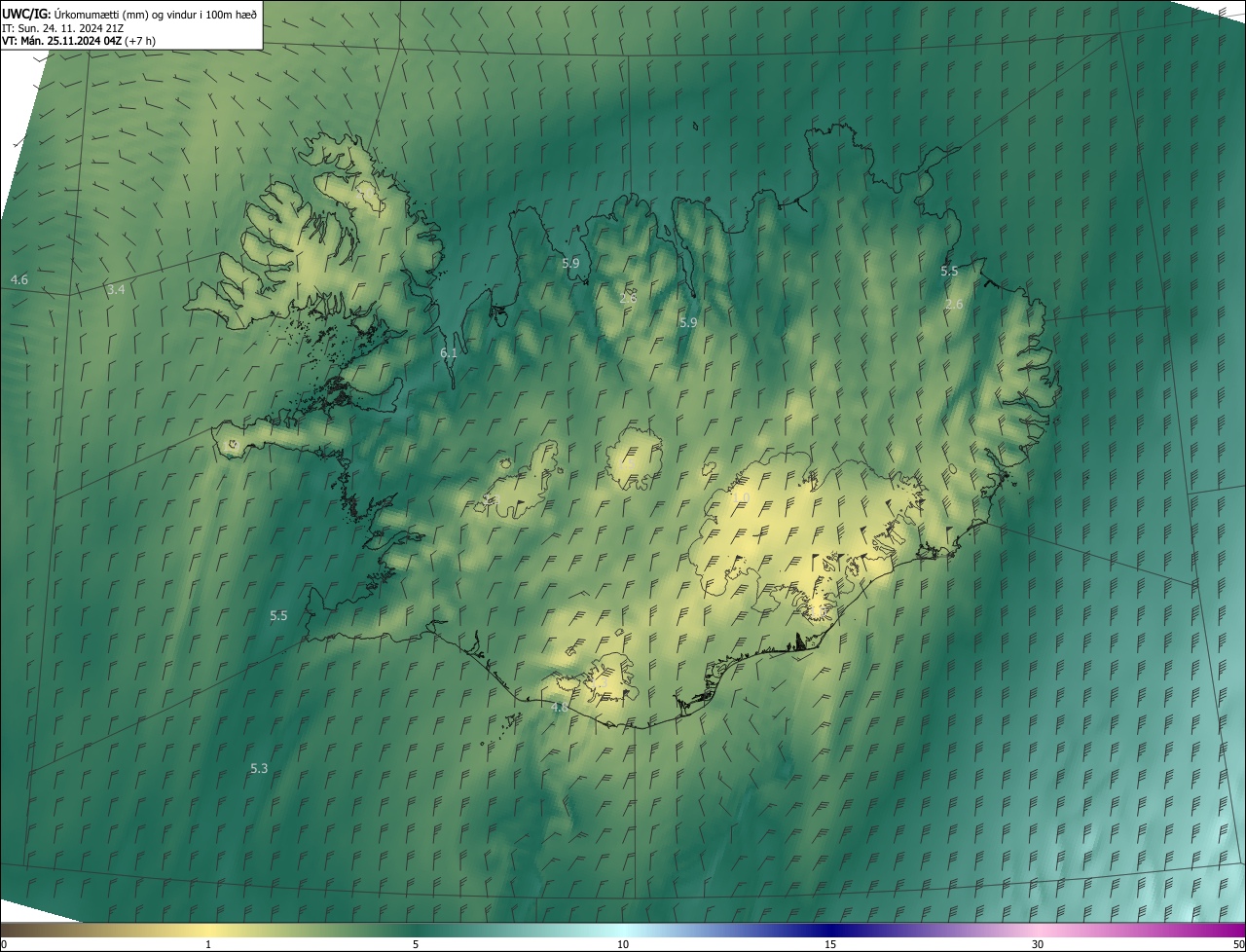Click colorbar tick label 0
This screenshot has height=952, width=1246.
pyautogui.click(x=3, y=944)
